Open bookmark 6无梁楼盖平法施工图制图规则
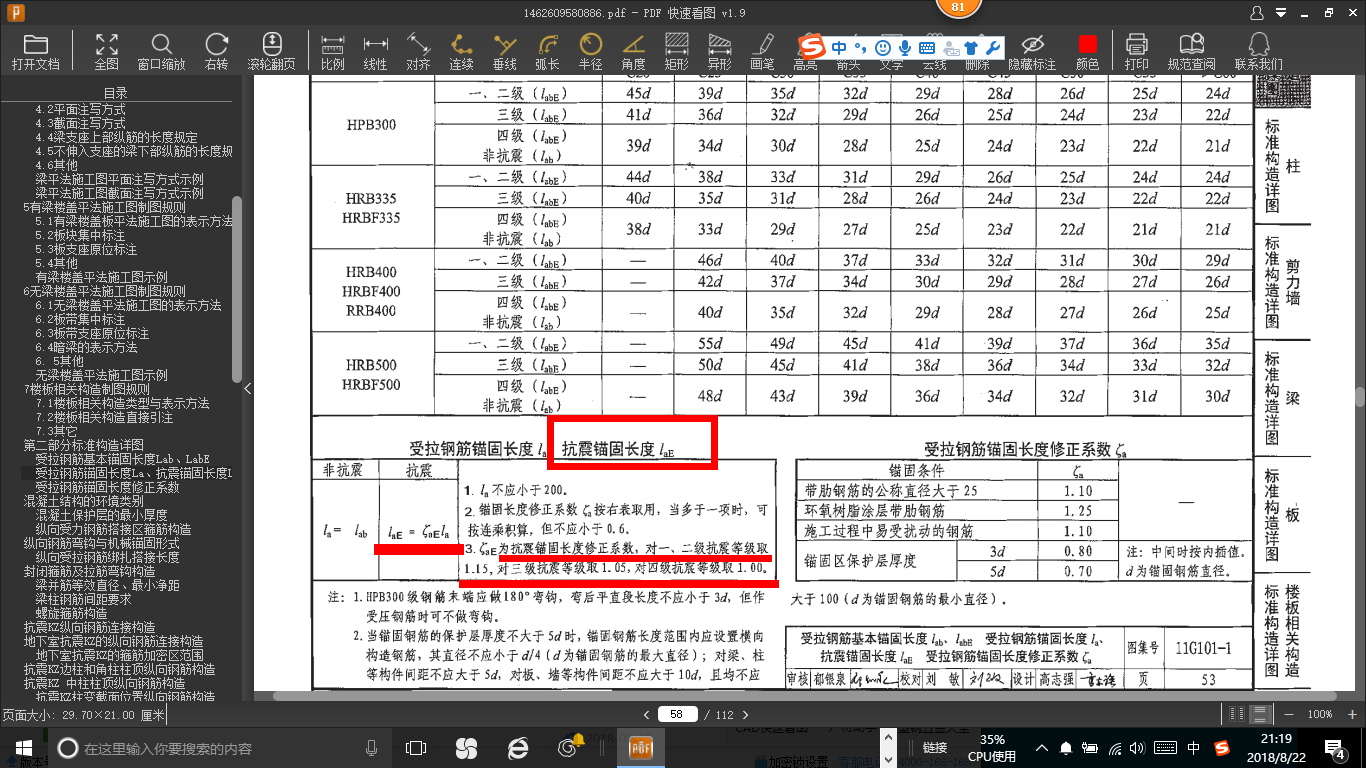Viewport: 1366px width, 768px height. tap(104, 291)
